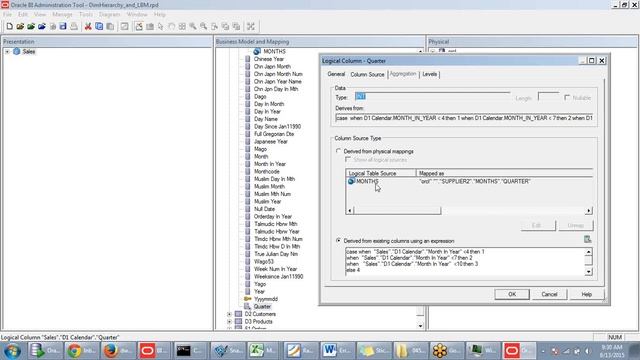Open the Diagram menu
The image size is (640, 360).
point(110,14)
